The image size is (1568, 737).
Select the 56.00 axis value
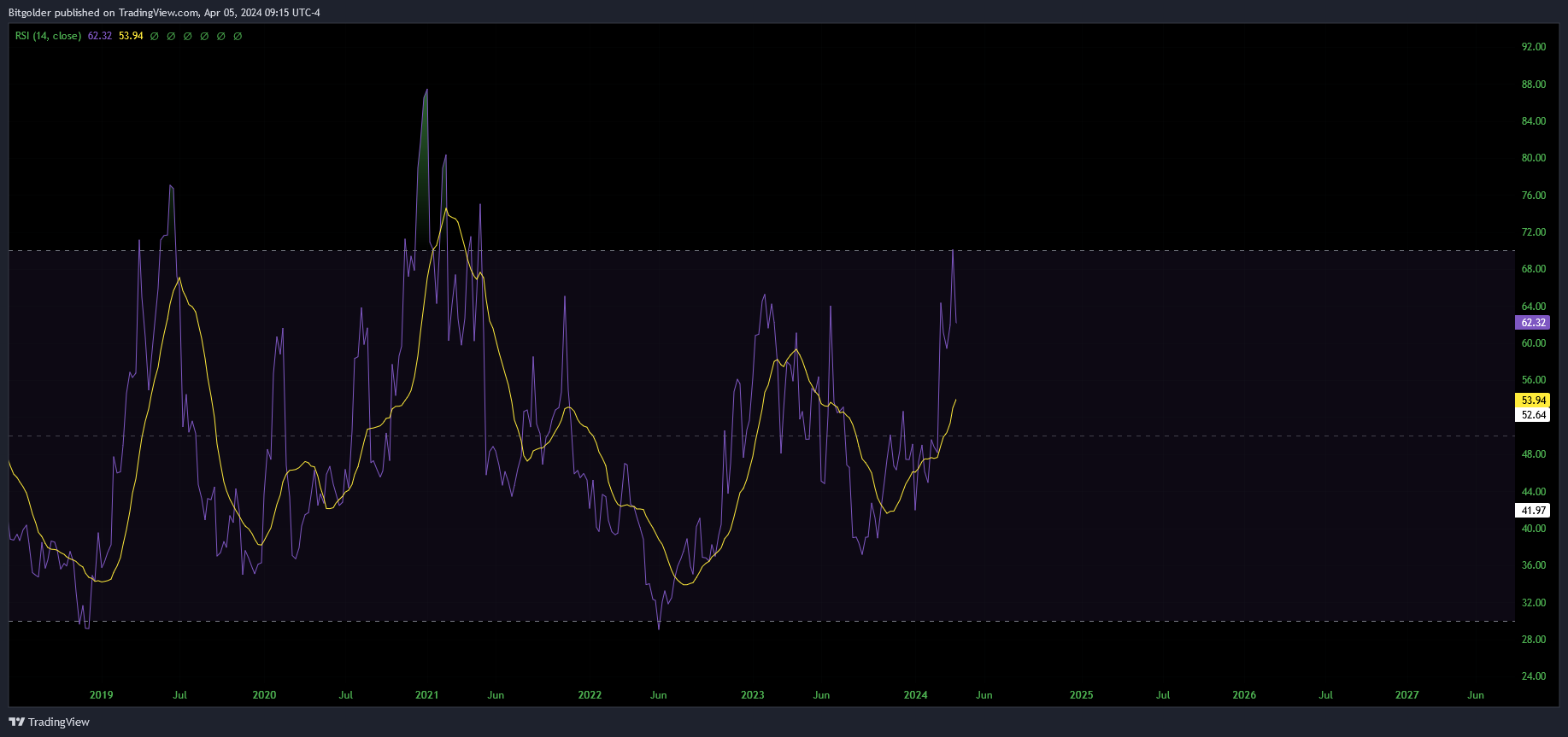(1534, 380)
